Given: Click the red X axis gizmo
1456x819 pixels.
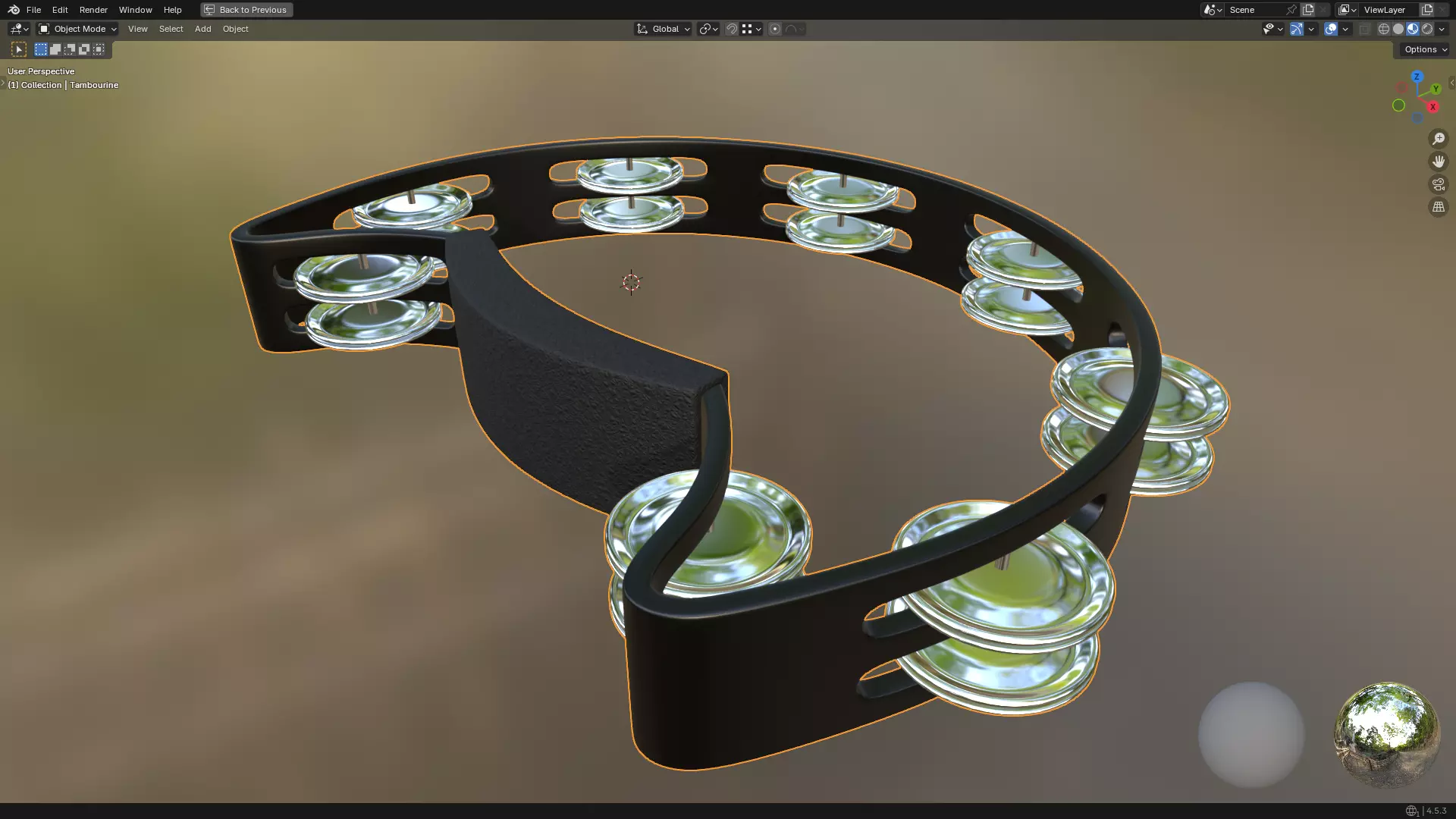Looking at the screenshot, I should click(1432, 107).
